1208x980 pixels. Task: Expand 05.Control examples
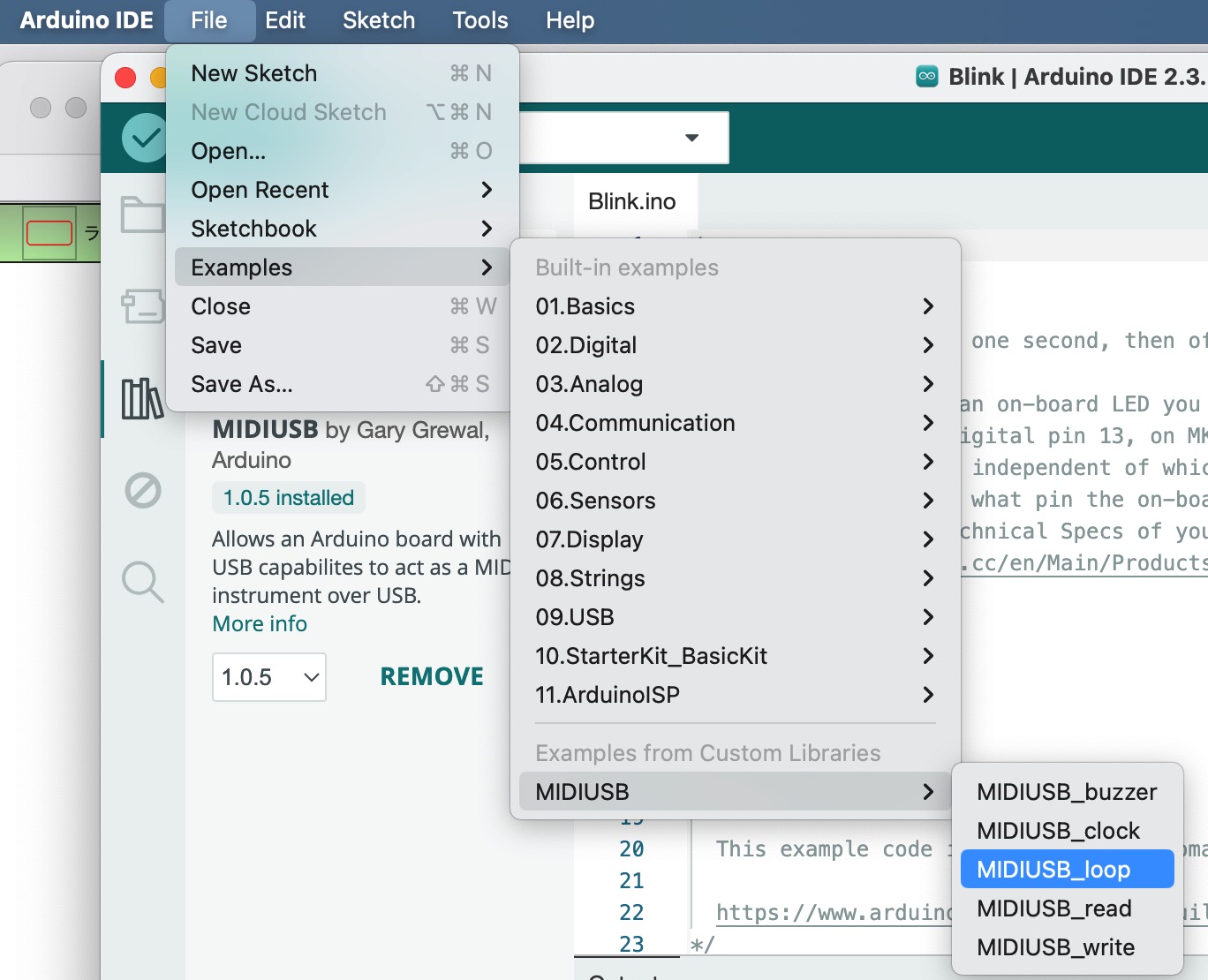(735, 462)
